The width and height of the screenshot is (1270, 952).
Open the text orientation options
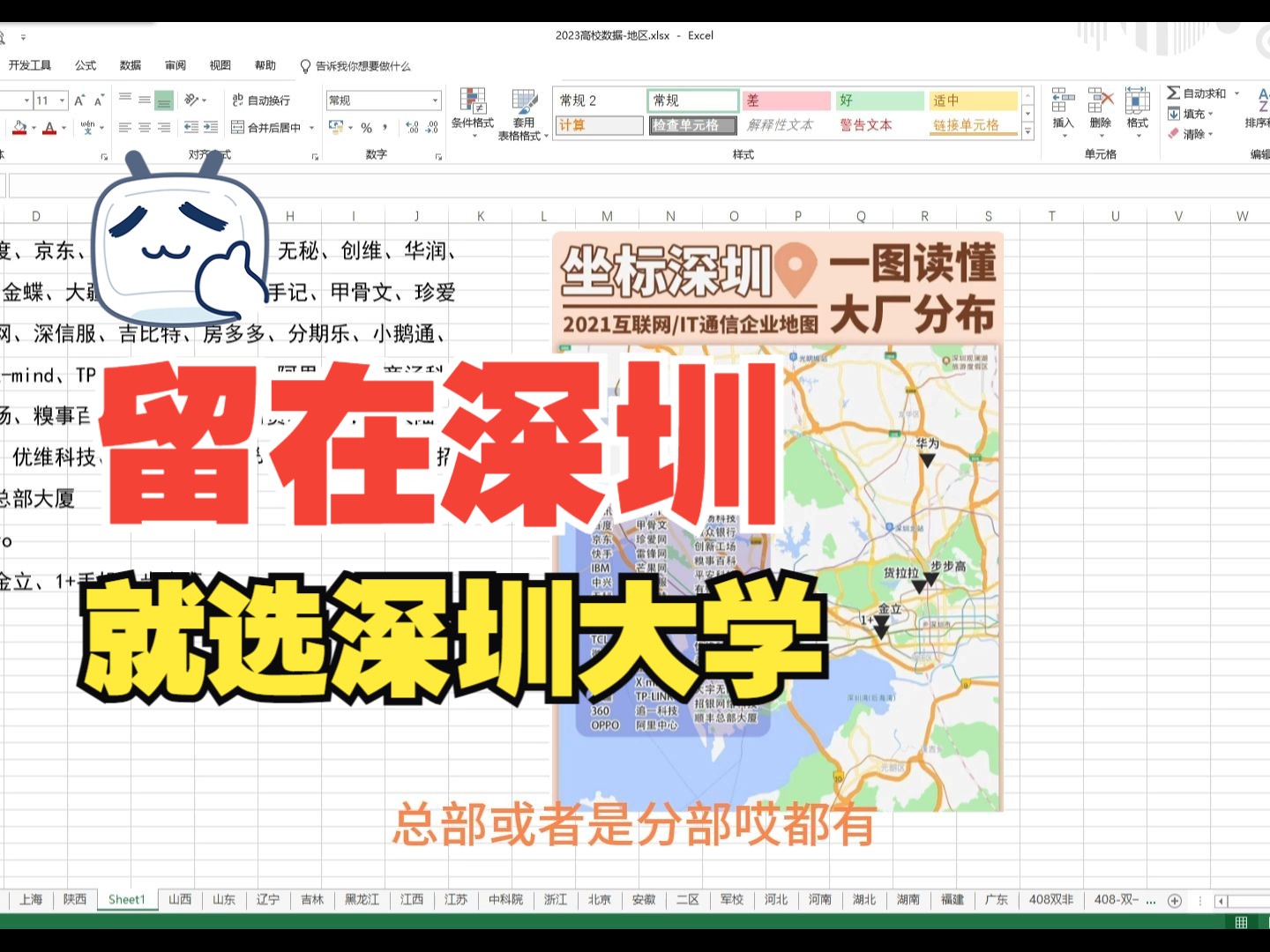(195, 100)
